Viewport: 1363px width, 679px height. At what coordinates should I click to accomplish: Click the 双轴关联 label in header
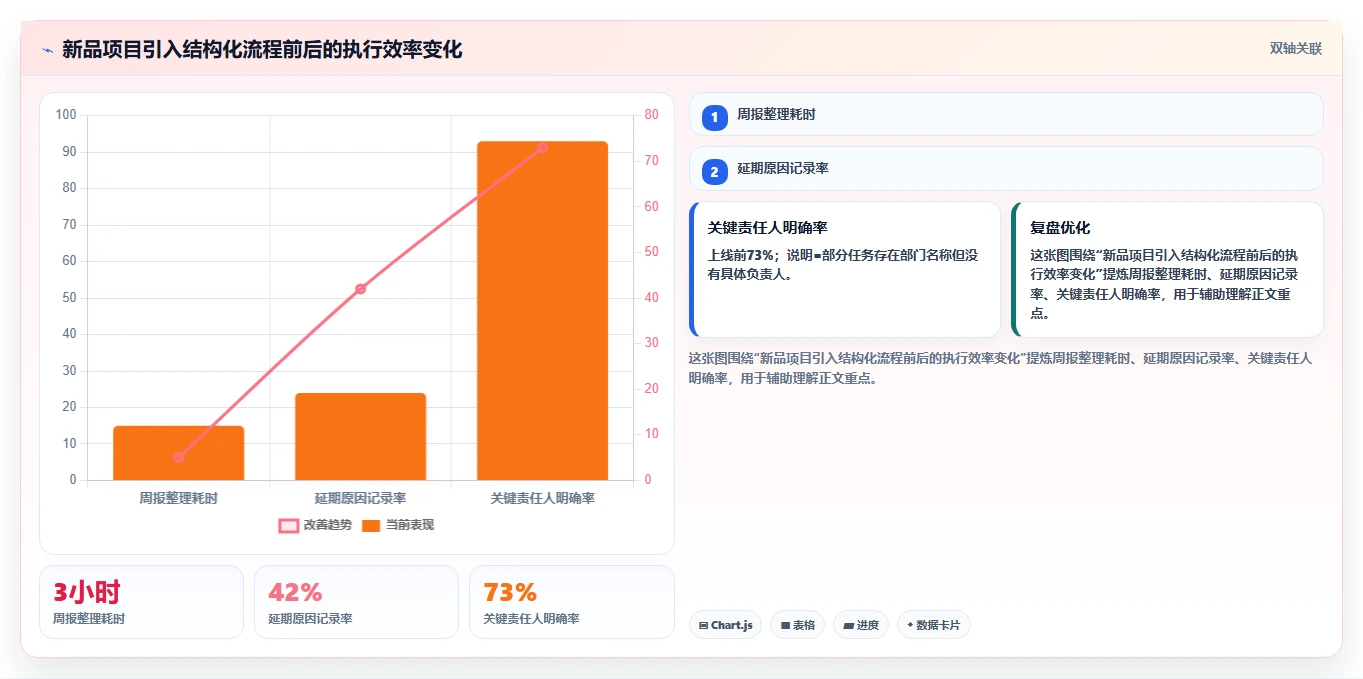click(x=1296, y=48)
